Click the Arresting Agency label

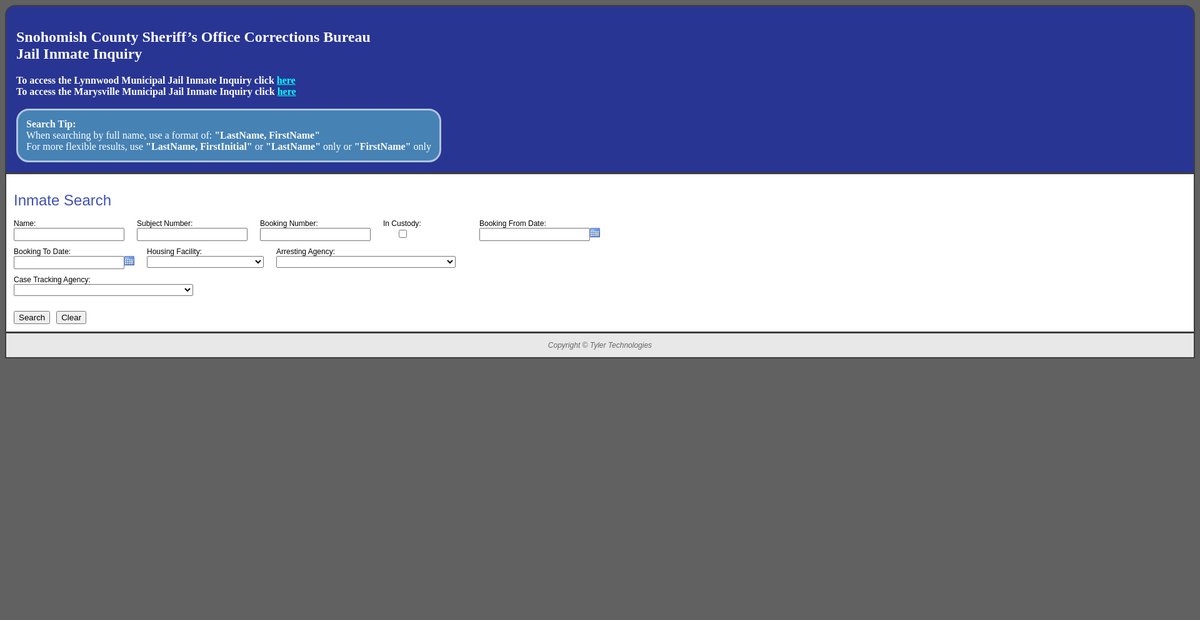click(305, 251)
